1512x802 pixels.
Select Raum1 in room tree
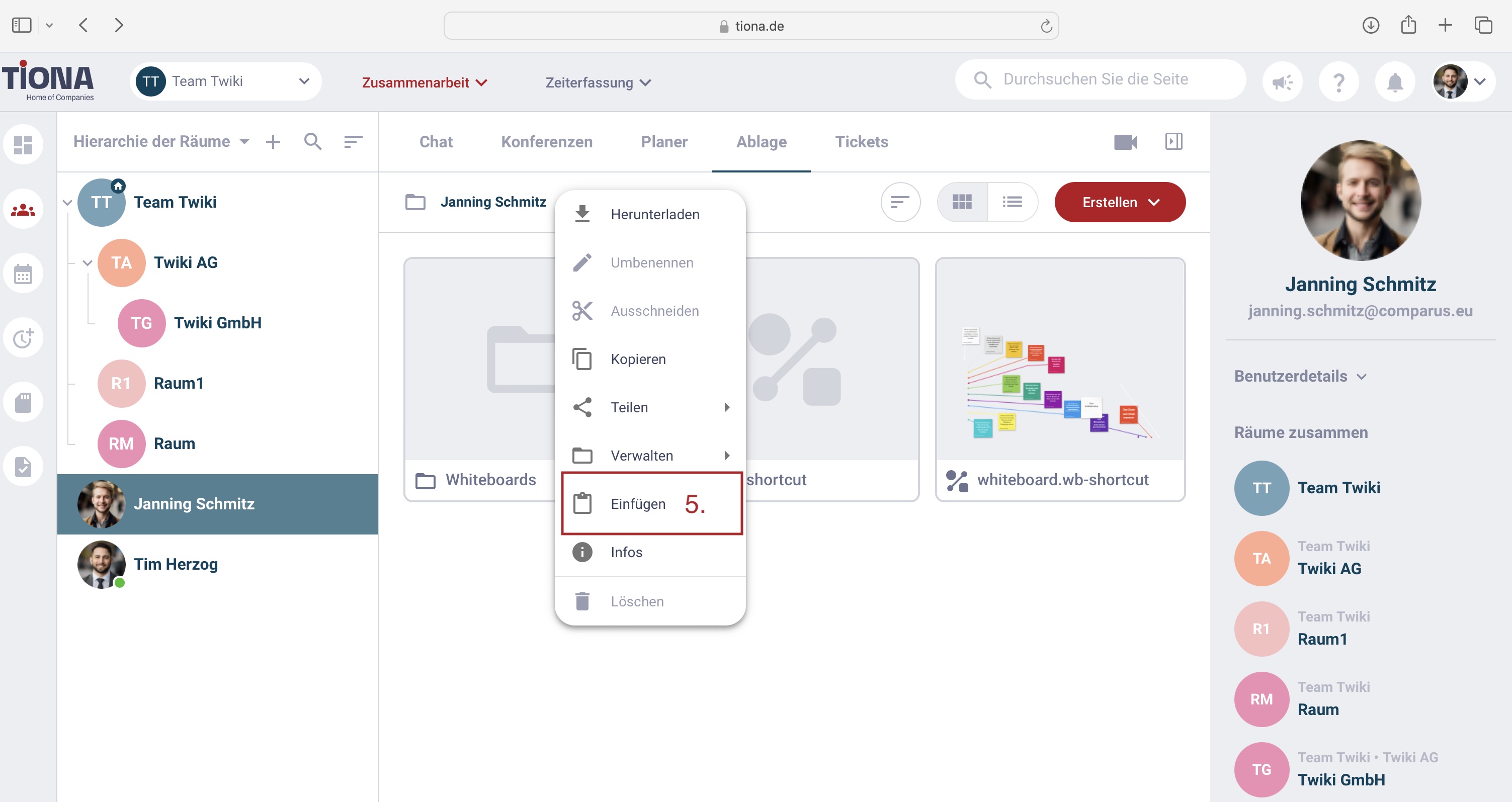[179, 383]
